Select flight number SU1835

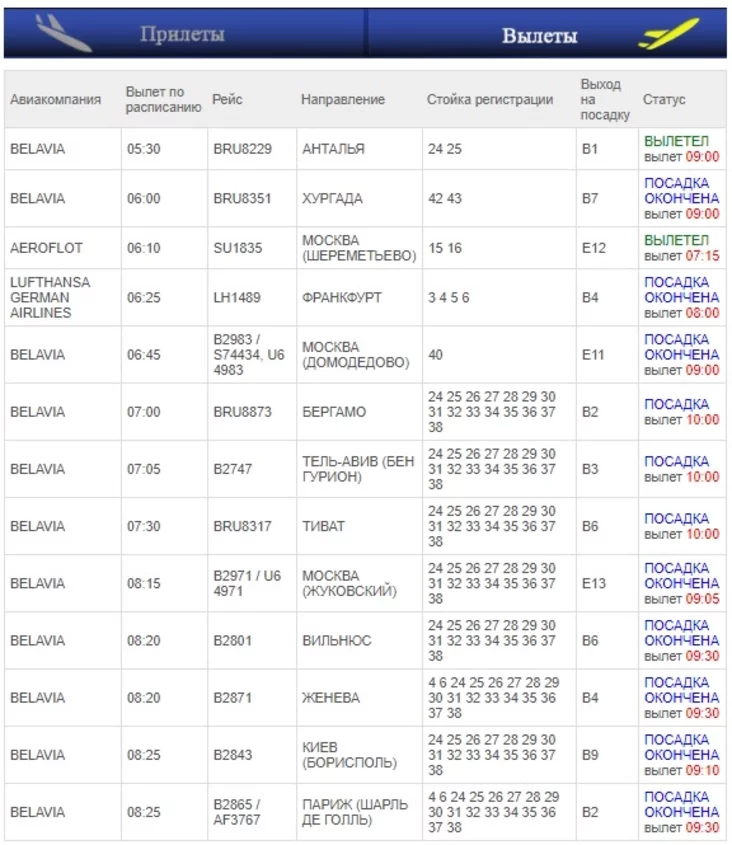click(238, 248)
